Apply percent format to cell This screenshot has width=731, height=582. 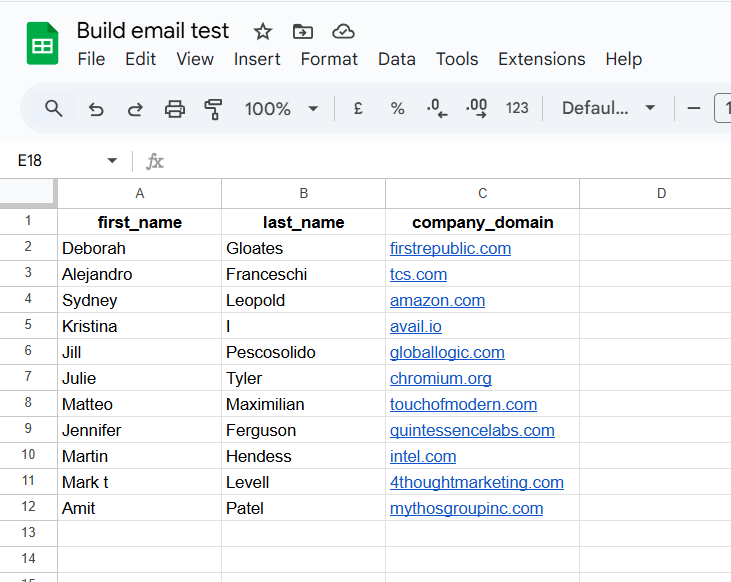click(x=397, y=108)
